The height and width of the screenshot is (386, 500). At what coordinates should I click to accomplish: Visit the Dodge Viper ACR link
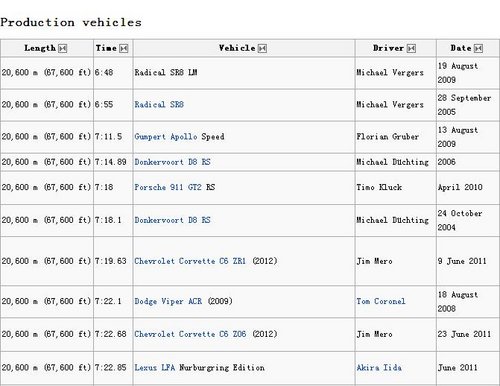[168, 301]
